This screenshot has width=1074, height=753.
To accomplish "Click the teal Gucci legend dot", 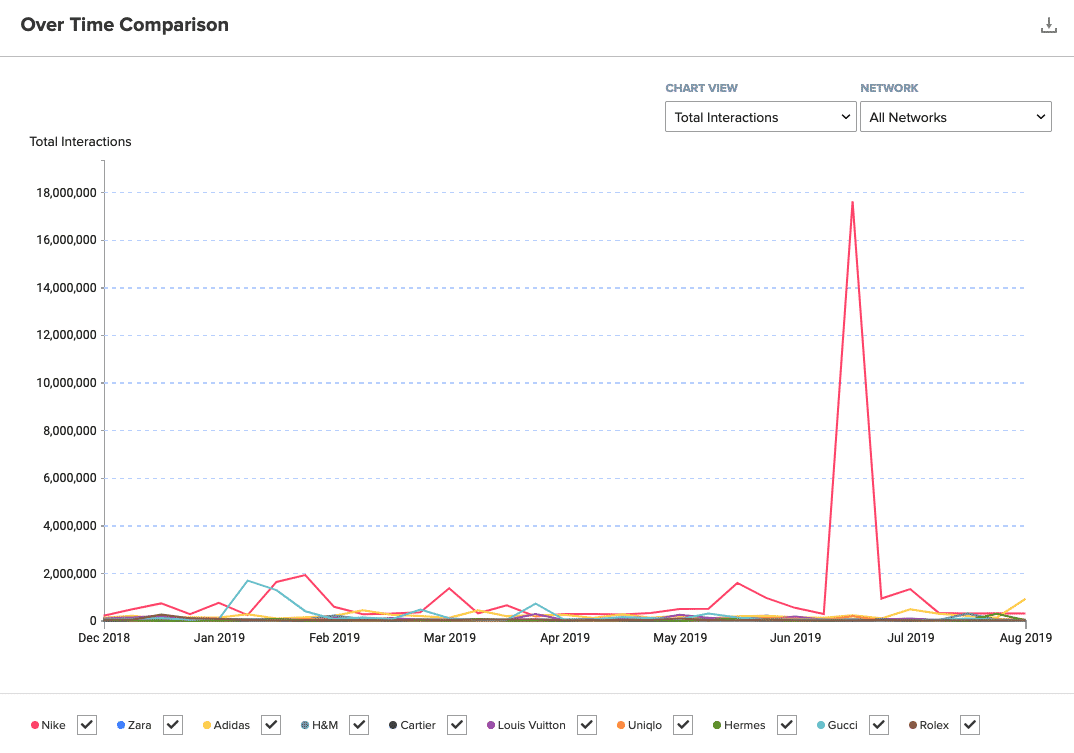I will pos(820,725).
